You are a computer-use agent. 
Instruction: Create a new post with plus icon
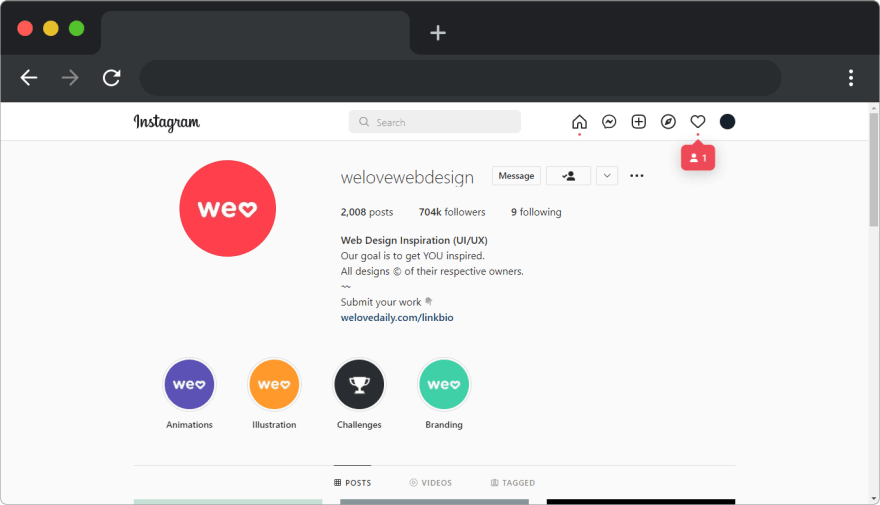(639, 122)
